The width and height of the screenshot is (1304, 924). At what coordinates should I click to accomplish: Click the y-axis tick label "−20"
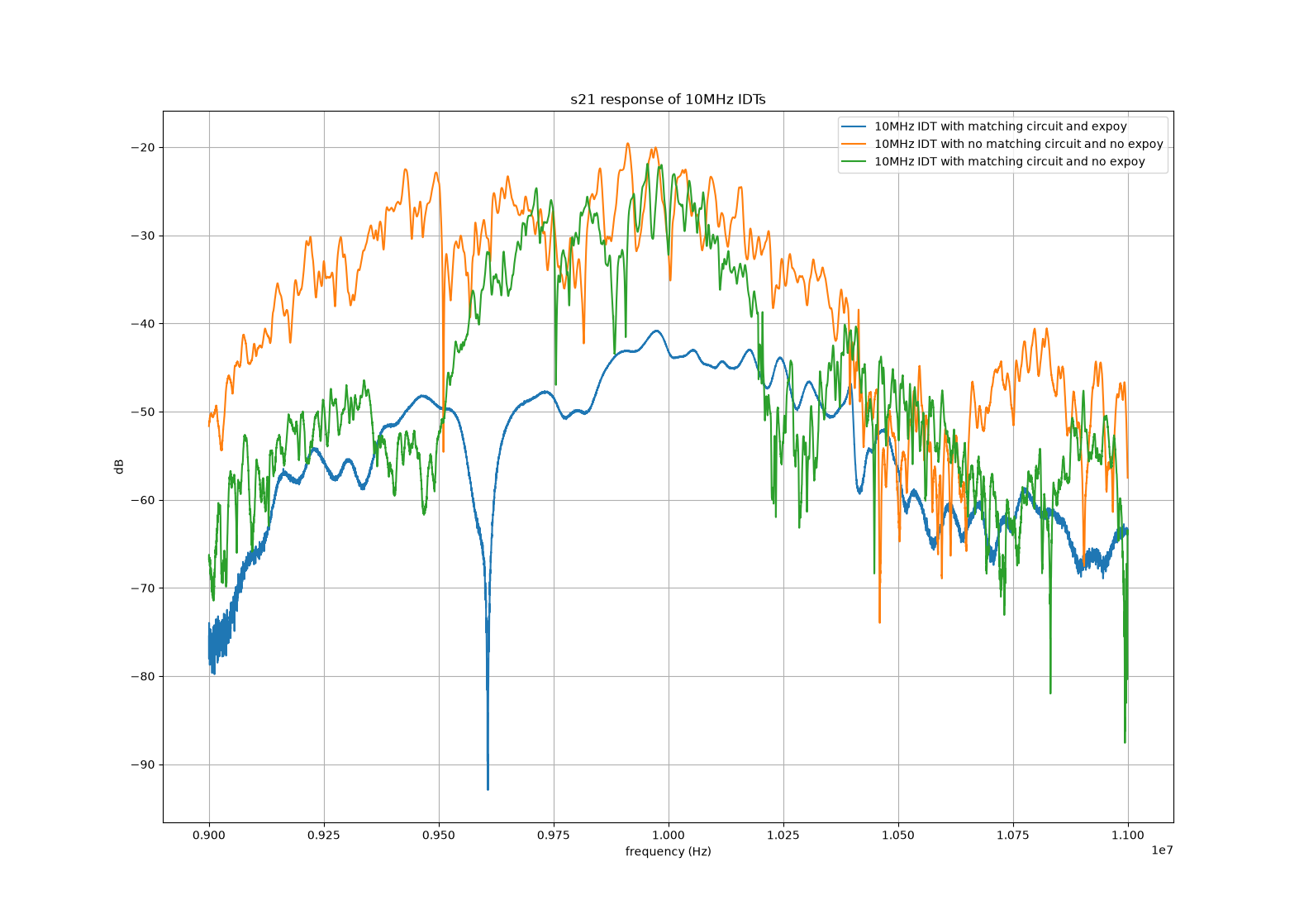pyautogui.click(x=142, y=148)
